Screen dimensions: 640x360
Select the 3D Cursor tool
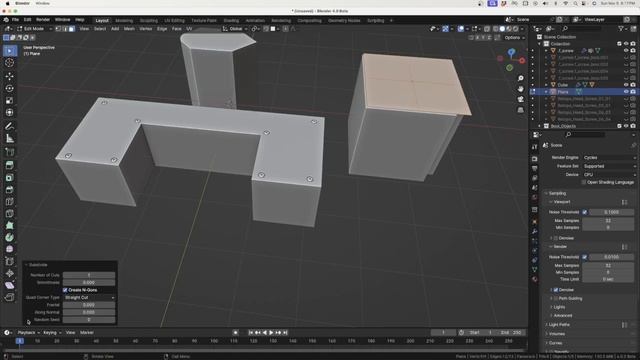pos(9,63)
